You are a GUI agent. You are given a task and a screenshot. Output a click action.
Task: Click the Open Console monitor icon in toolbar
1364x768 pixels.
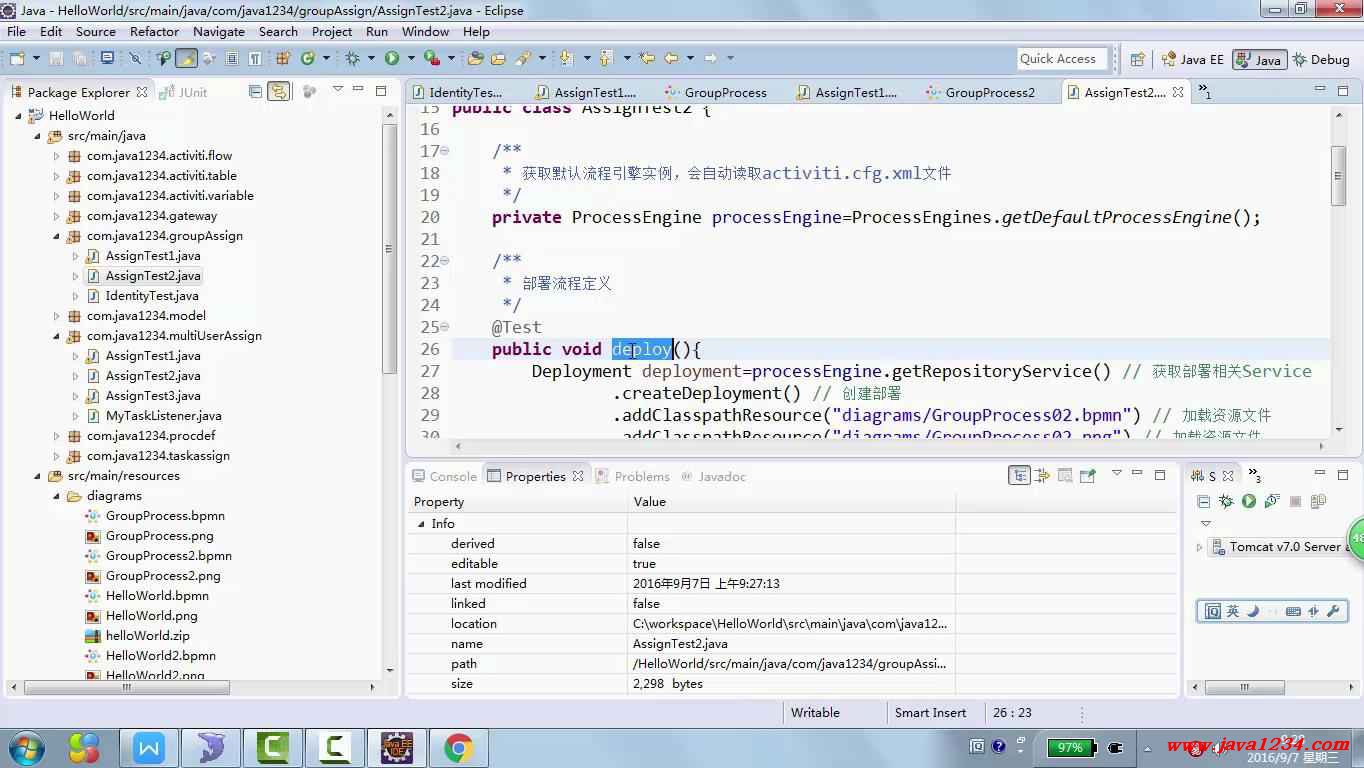pos(107,59)
